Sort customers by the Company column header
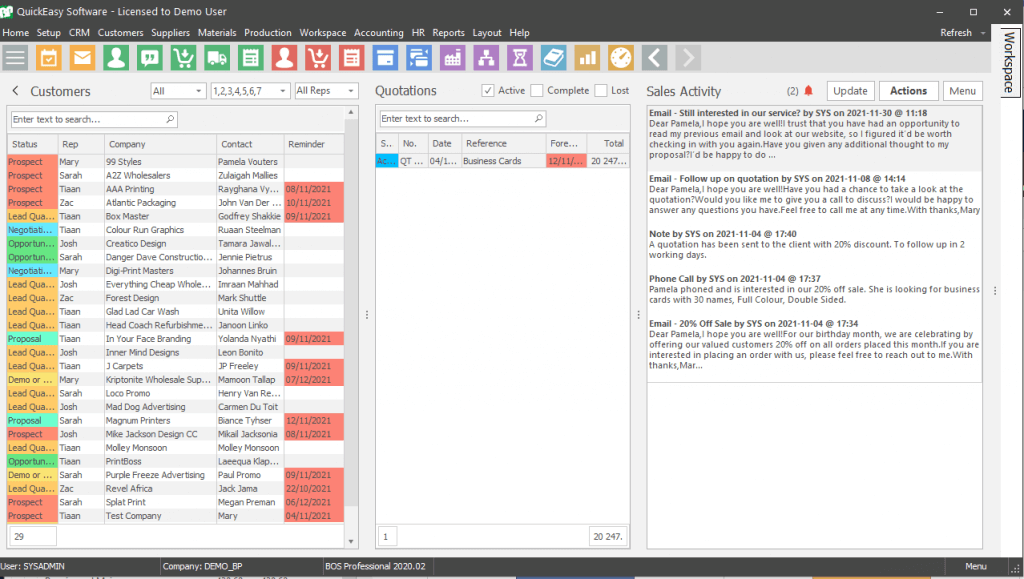The height and width of the screenshot is (579, 1024). tap(160, 144)
